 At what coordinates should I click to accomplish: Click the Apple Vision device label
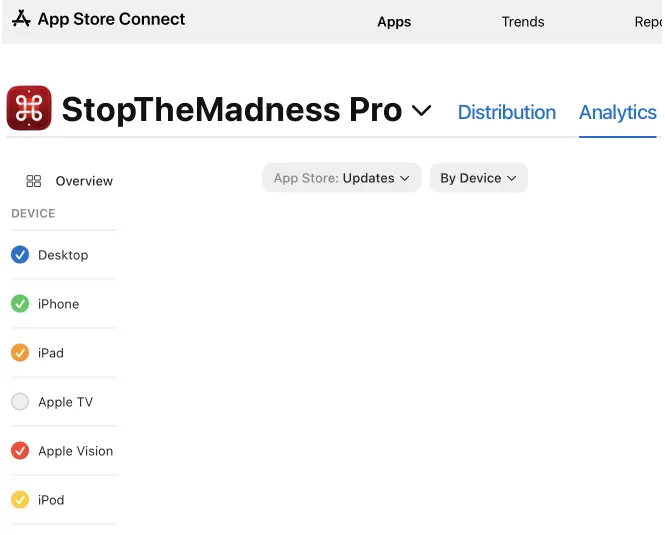coord(76,451)
